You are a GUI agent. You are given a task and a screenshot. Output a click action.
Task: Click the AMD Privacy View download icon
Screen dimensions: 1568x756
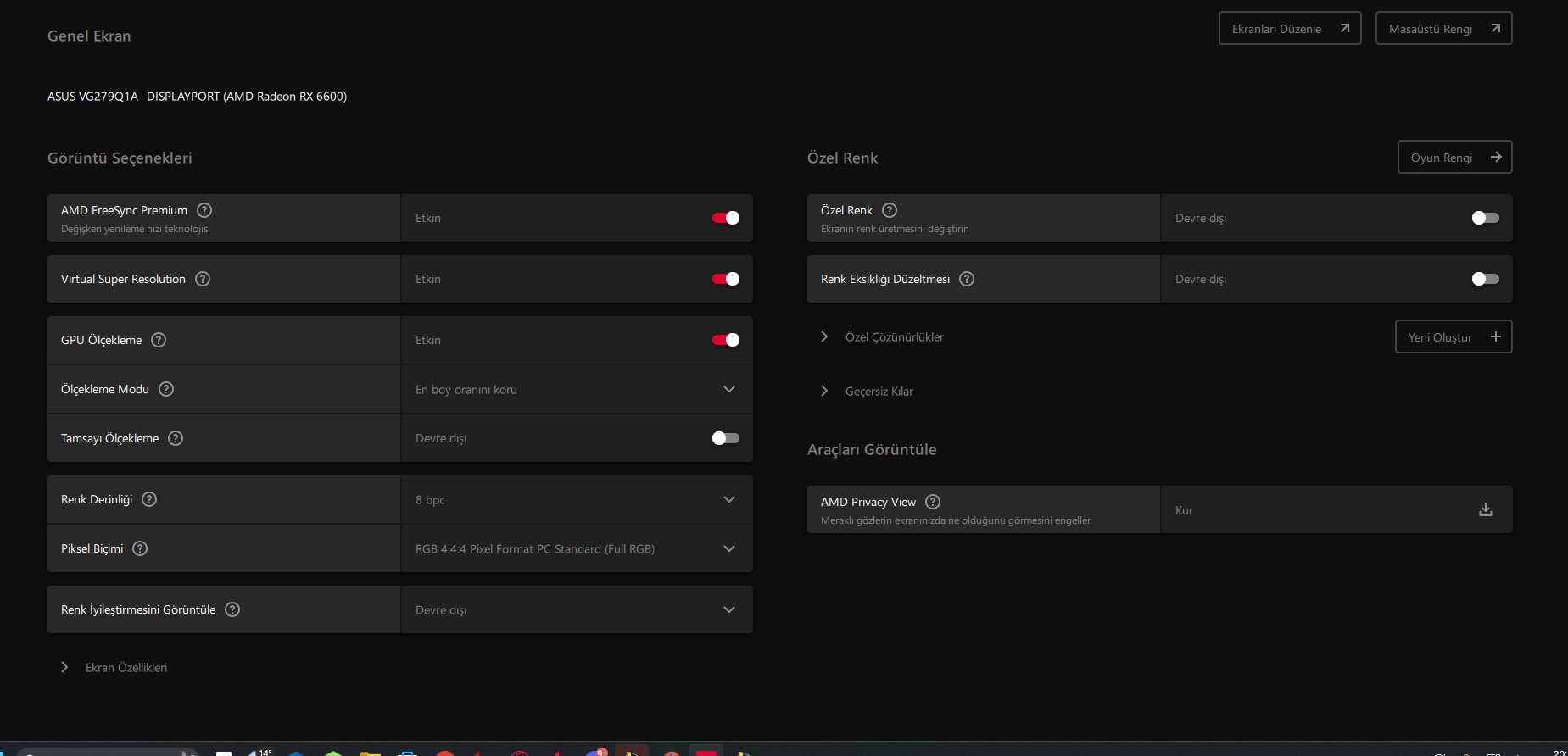(1486, 509)
